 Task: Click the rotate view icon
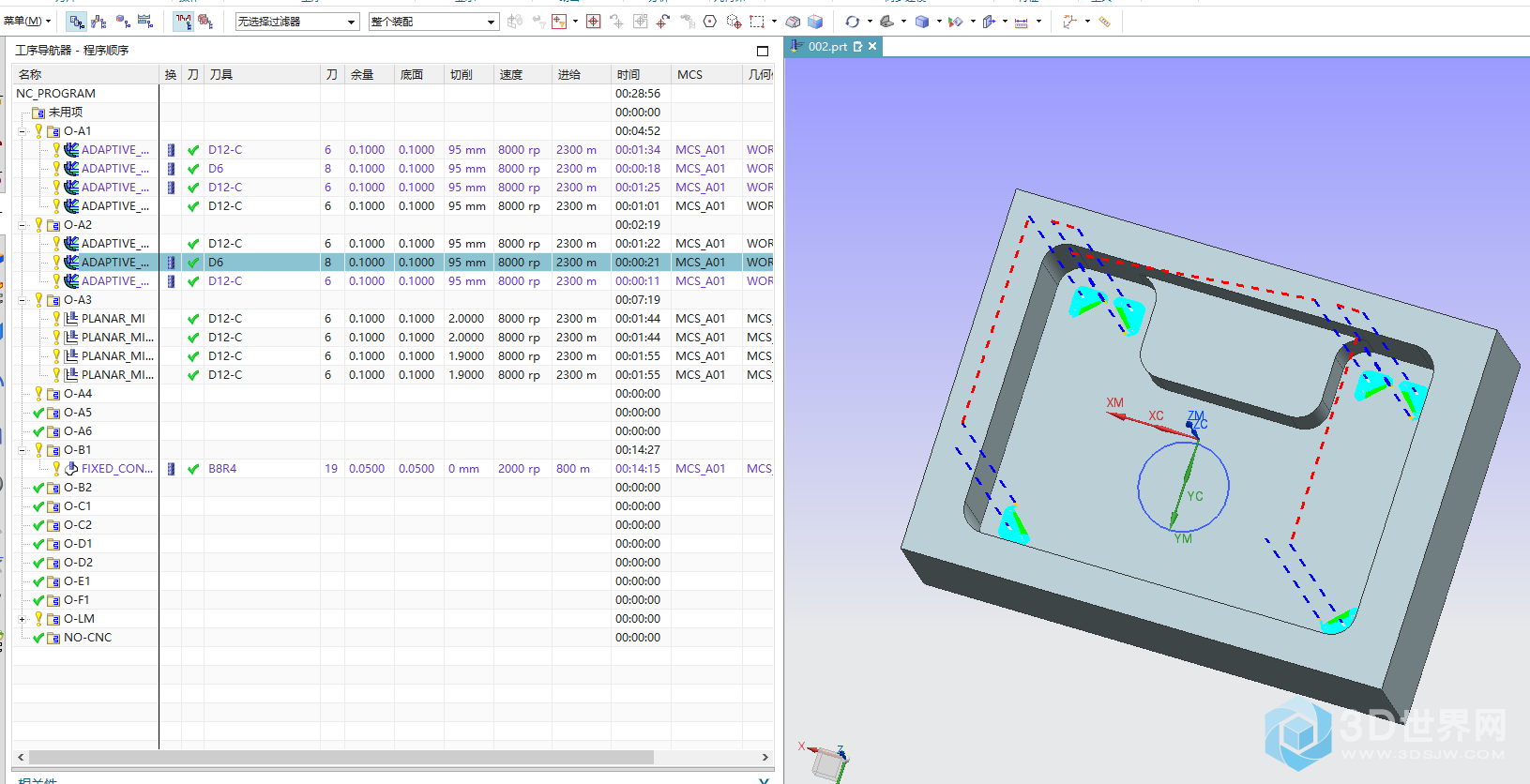[x=852, y=21]
